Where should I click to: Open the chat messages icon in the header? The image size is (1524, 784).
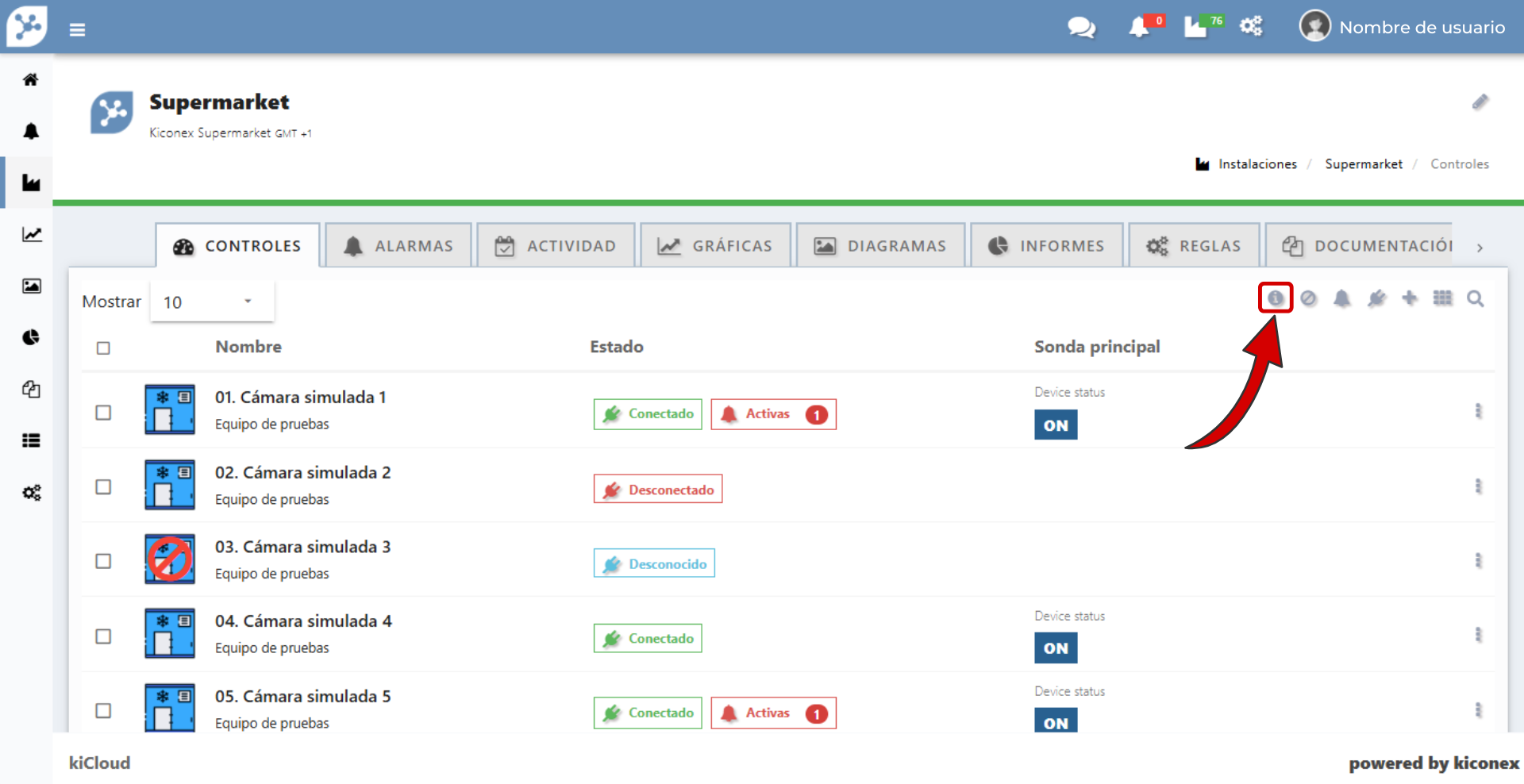[1081, 28]
